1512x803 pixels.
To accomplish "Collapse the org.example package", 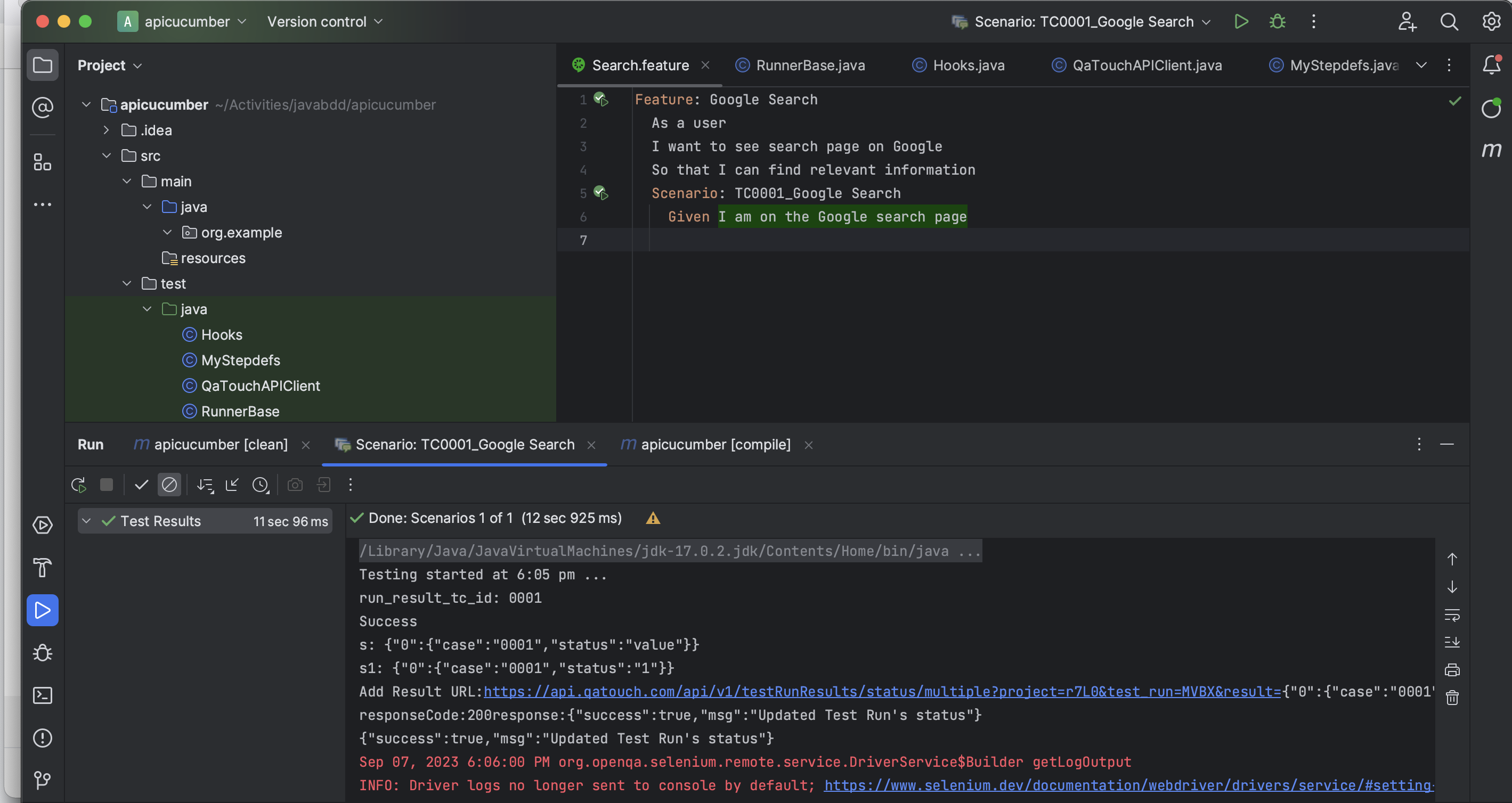I will pos(167,232).
